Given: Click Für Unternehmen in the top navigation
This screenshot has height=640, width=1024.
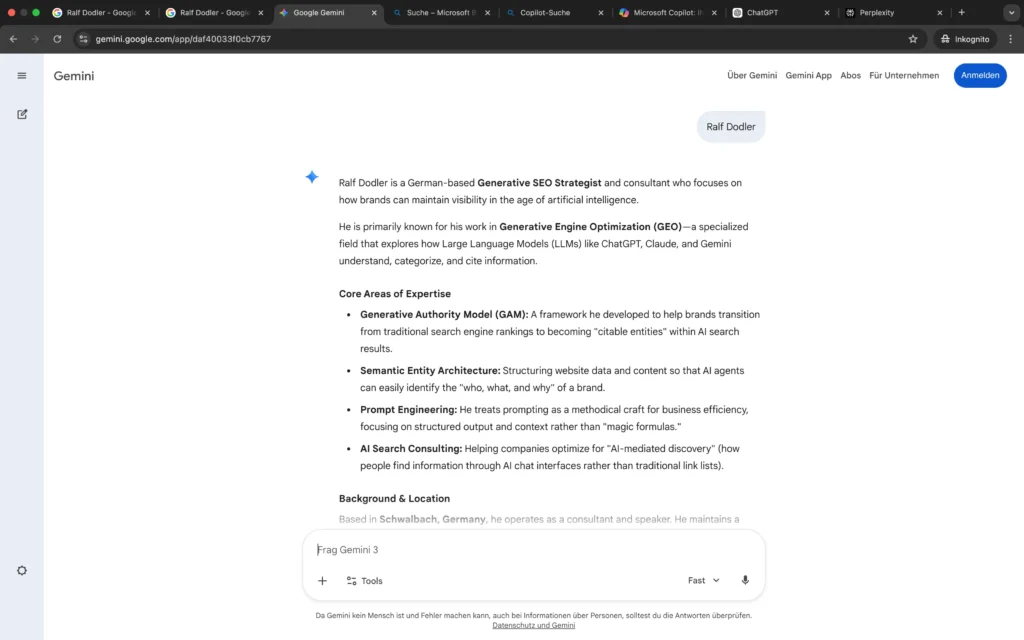Looking at the screenshot, I should (904, 75).
